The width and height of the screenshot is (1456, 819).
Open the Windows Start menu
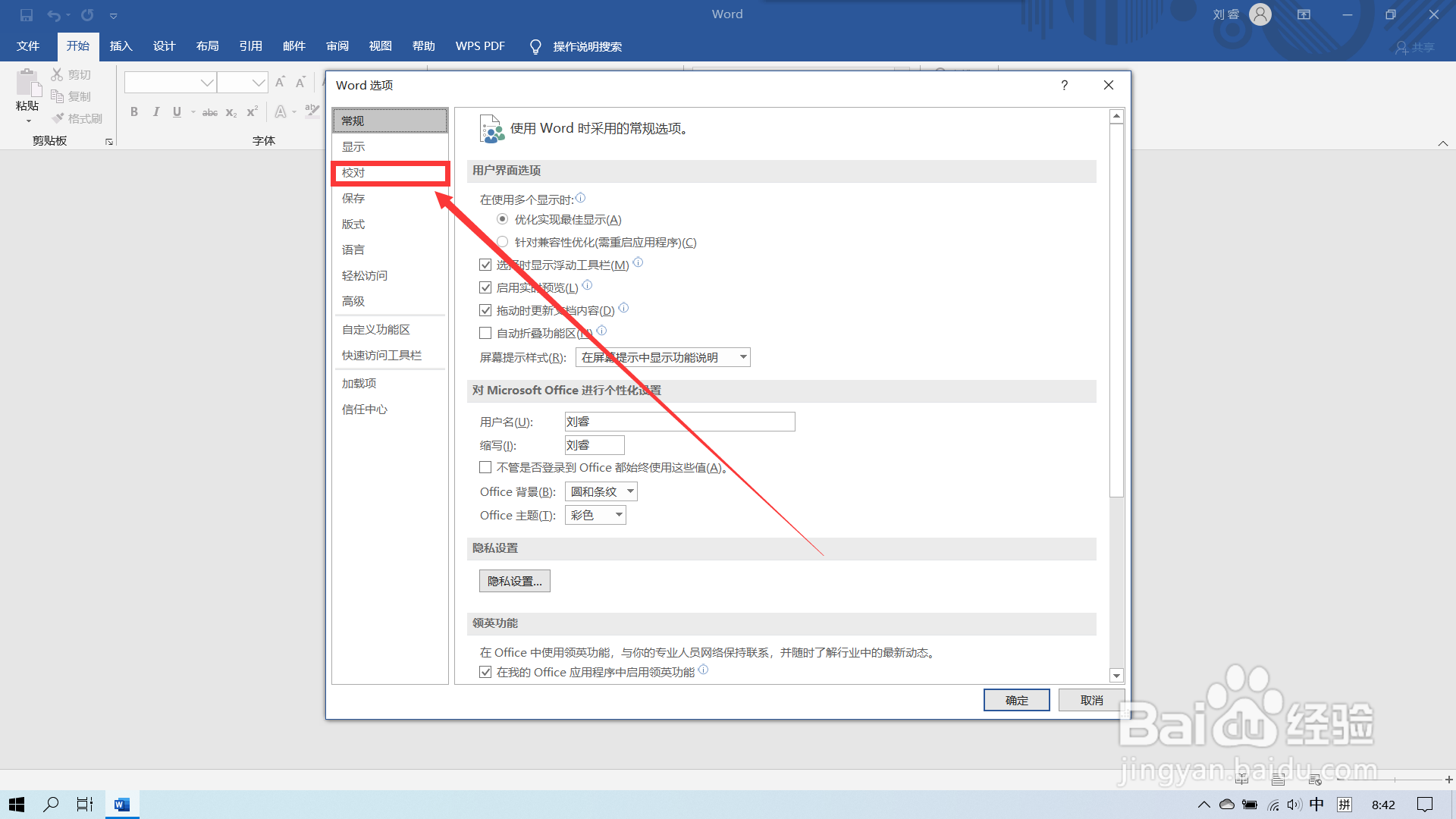pyautogui.click(x=17, y=805)
